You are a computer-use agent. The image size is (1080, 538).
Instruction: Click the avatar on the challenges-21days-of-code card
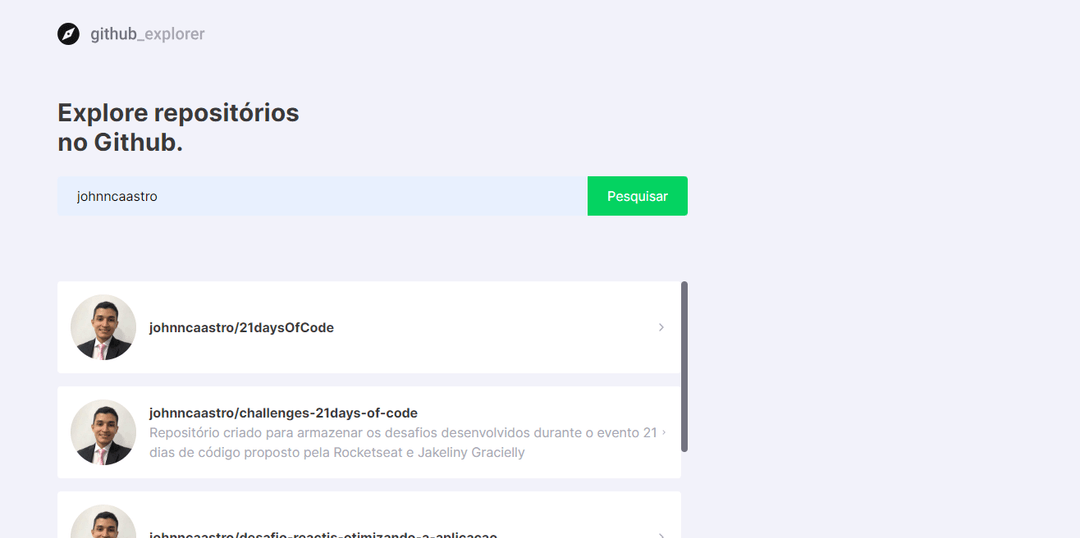(103, 432)
